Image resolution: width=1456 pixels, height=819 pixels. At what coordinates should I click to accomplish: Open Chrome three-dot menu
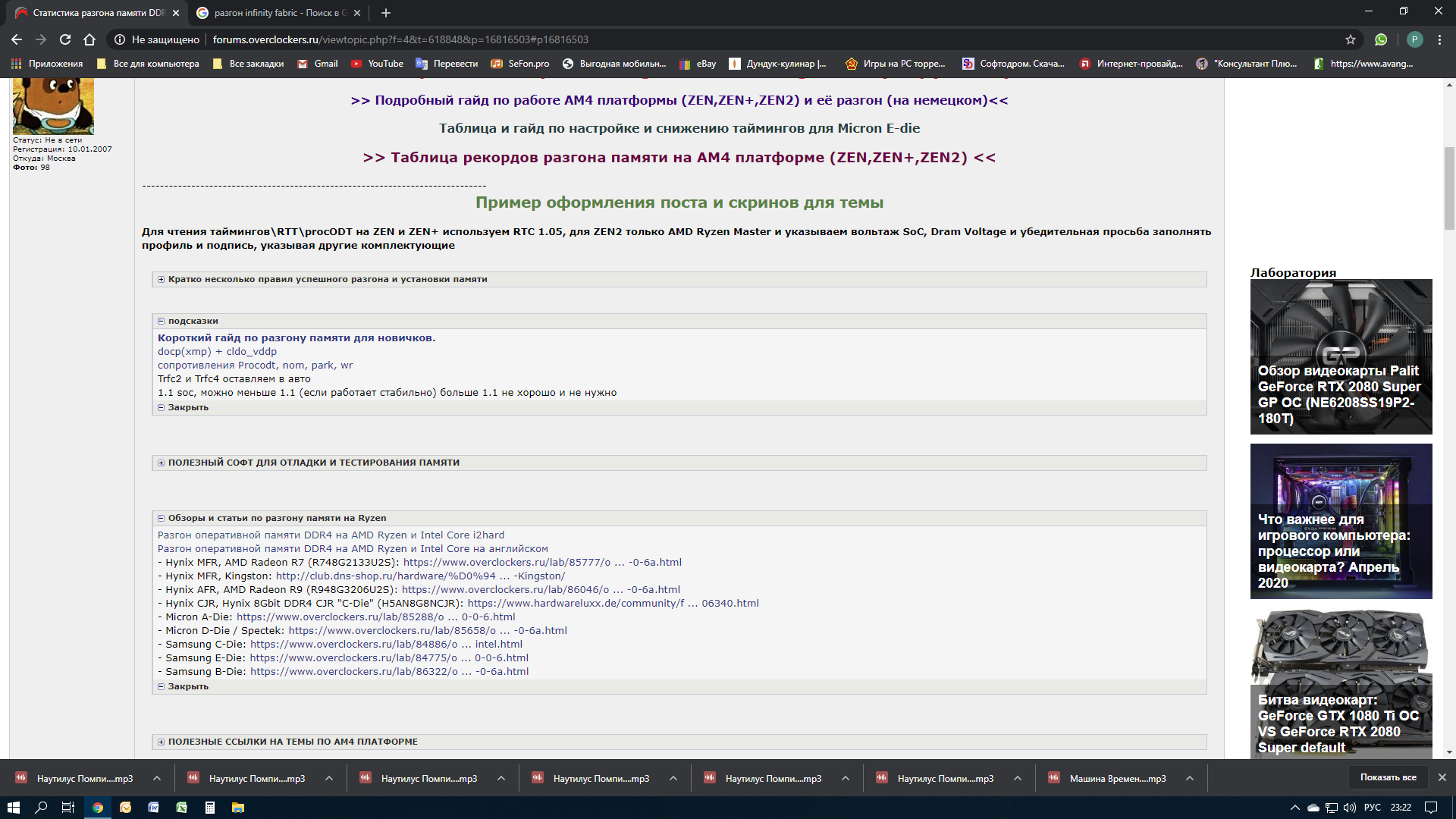[x=1439, y=39]
